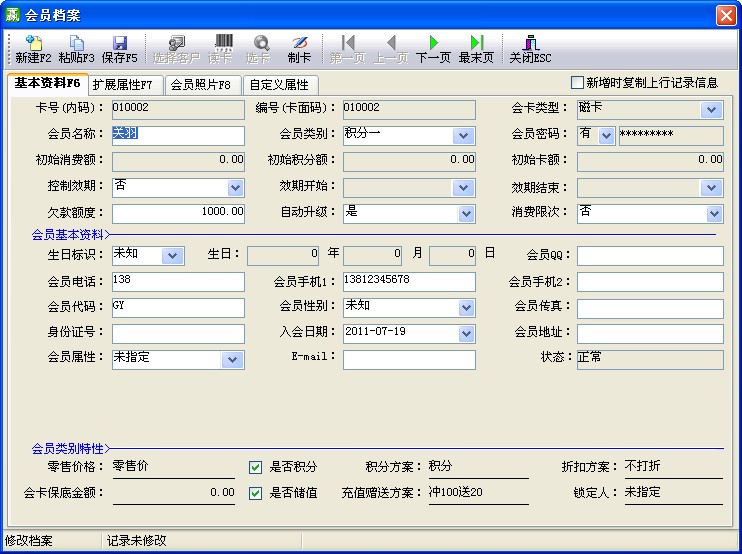Open the 会员性别 dropdown
The width and height of the screenshot is (742, 554).
click(x=464, y=307)
